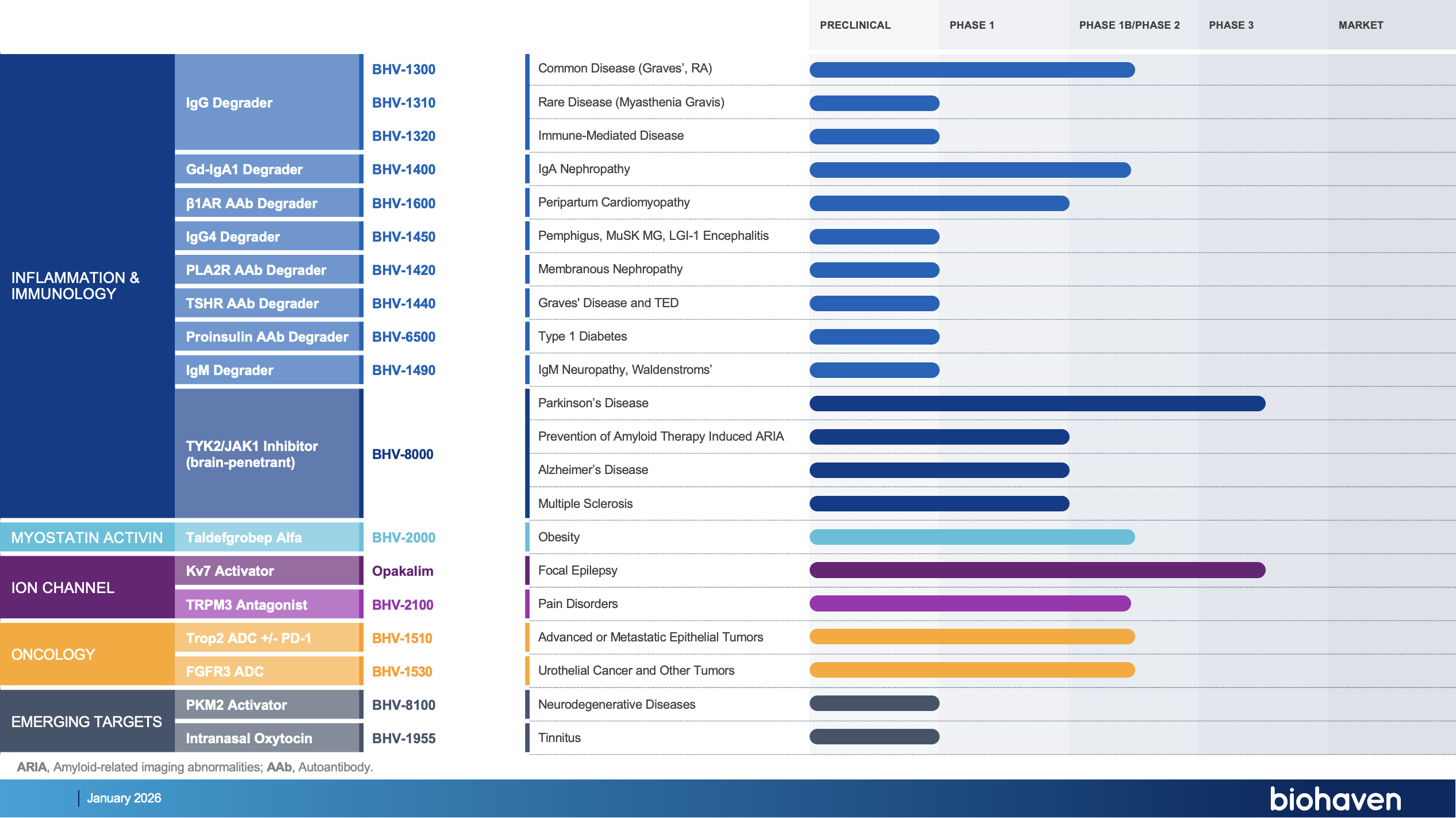This screenshot has width=1456, height=818.
Task: Click the MYOSTATIN ACTIVIN category block
Action: click(86, 537)
